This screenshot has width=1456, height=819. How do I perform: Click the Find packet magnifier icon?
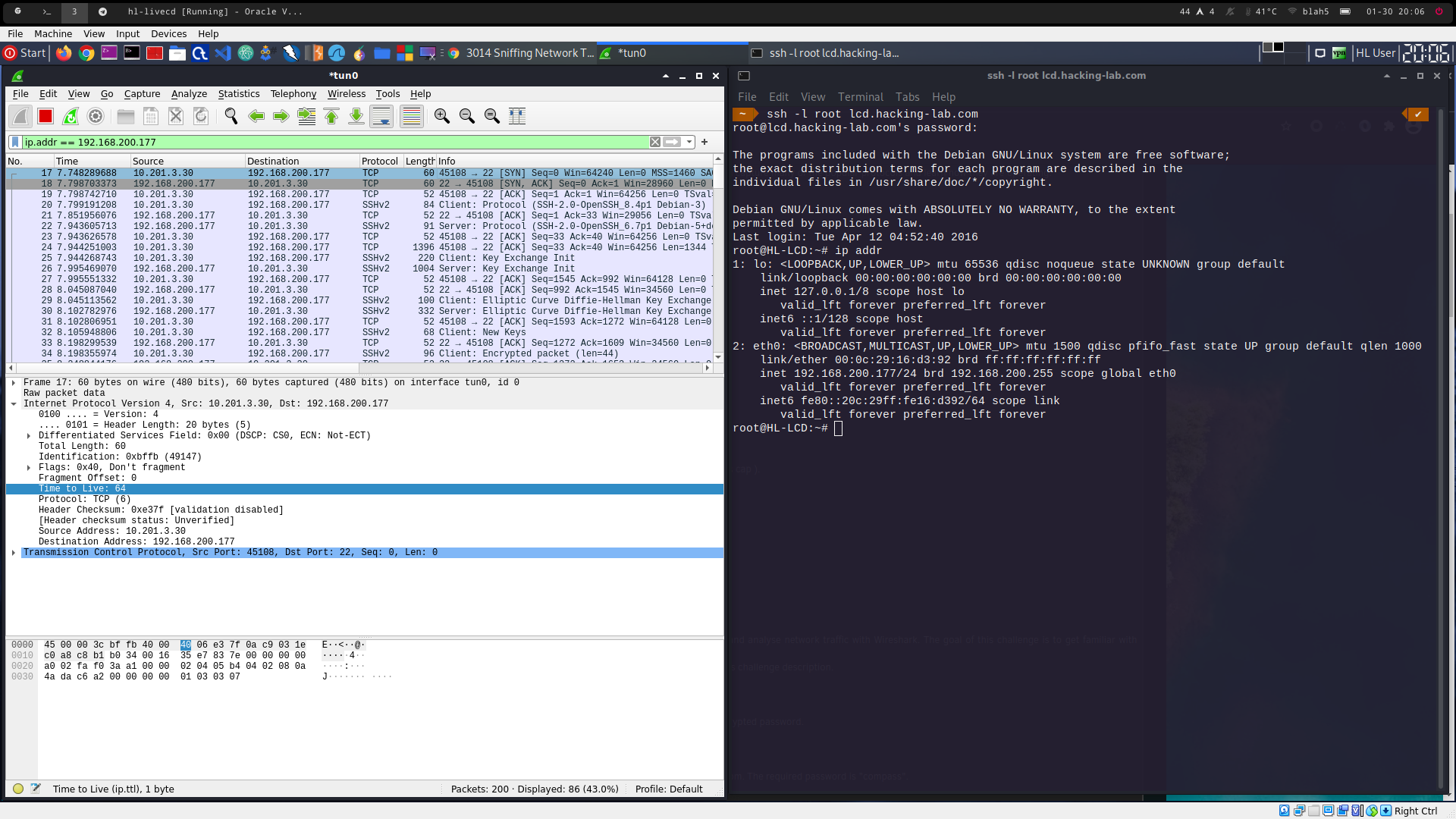(231, 116)
